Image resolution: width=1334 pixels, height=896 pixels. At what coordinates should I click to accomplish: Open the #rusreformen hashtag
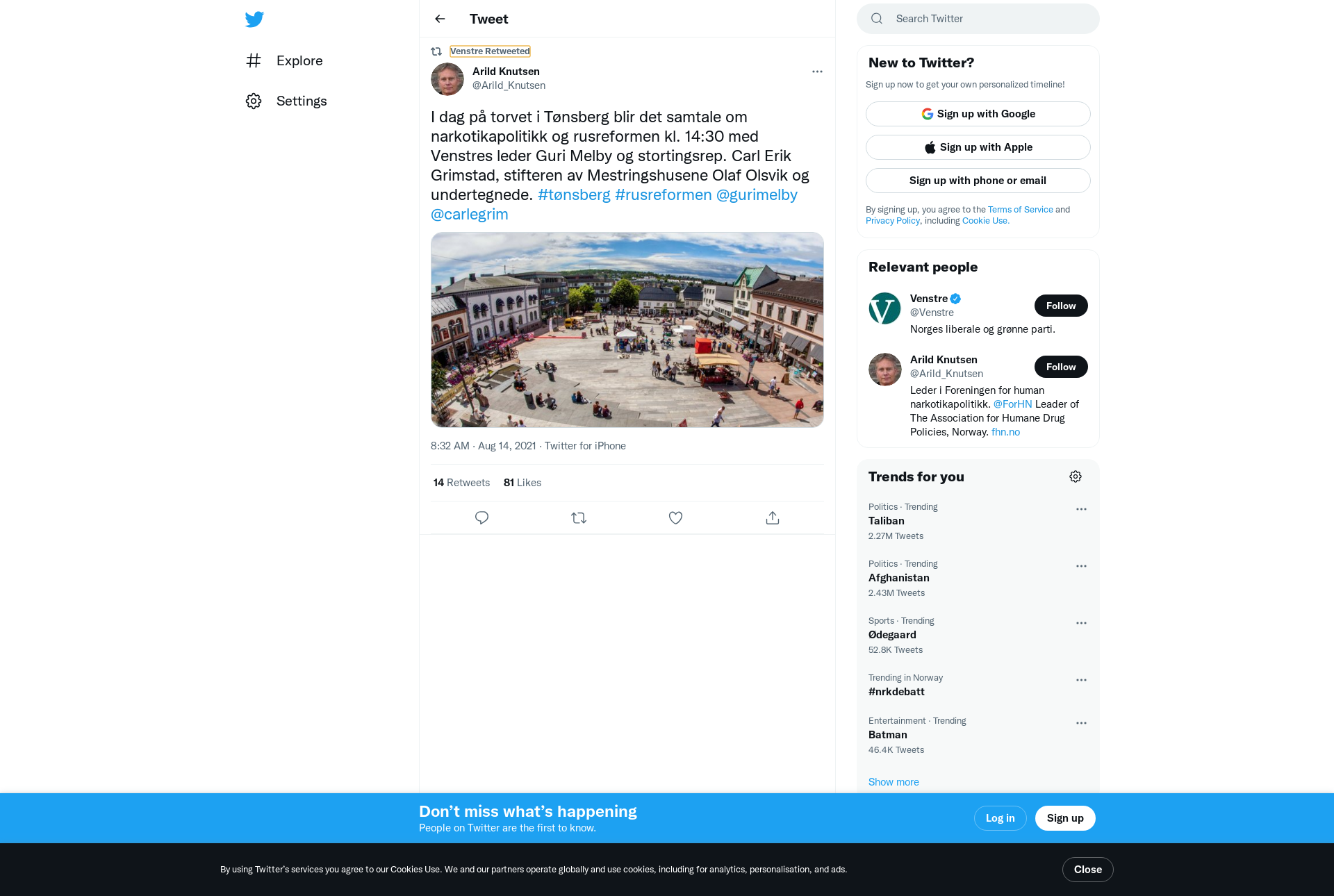coord(664,194)
